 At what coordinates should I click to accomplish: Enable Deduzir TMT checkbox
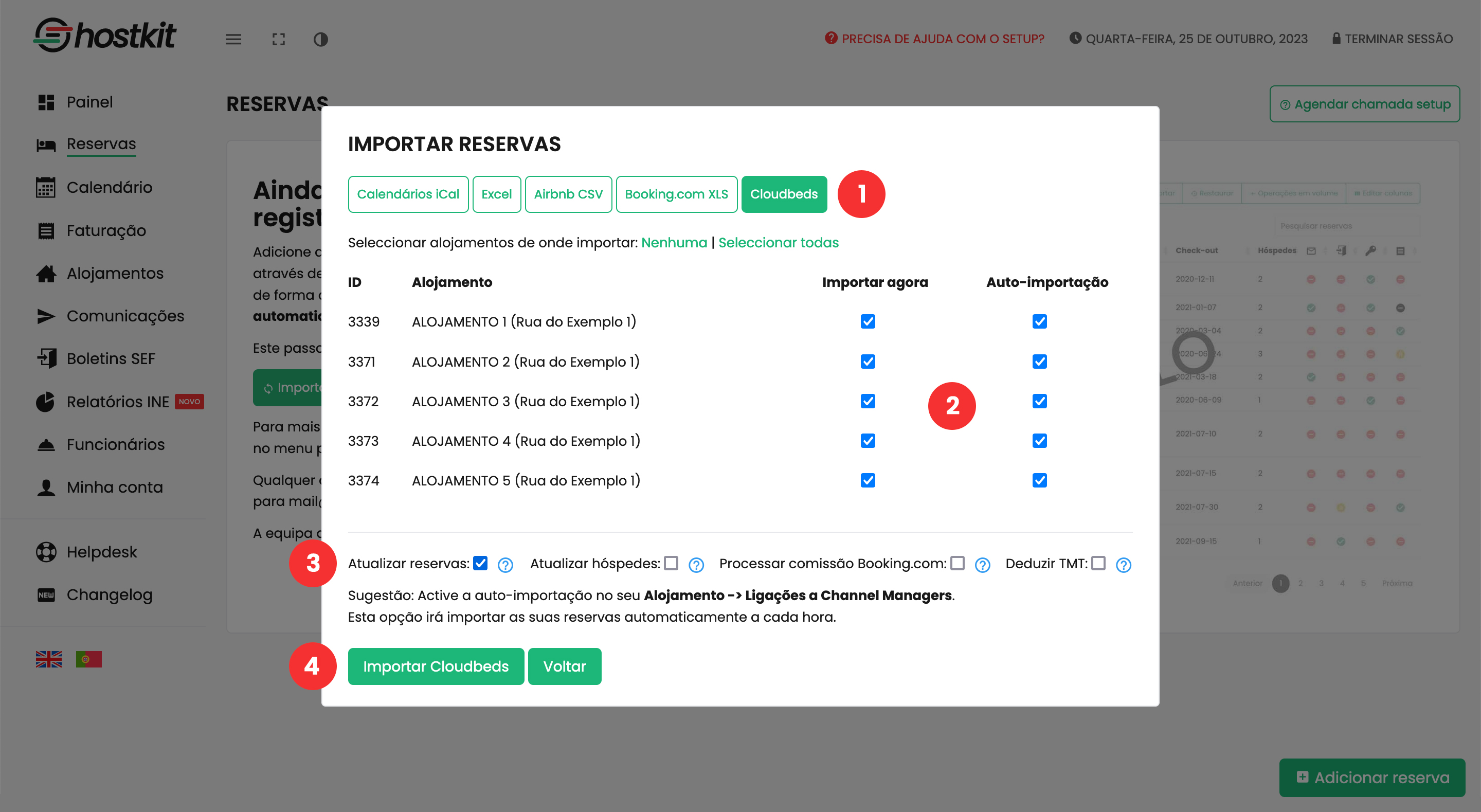(1098, 563)
